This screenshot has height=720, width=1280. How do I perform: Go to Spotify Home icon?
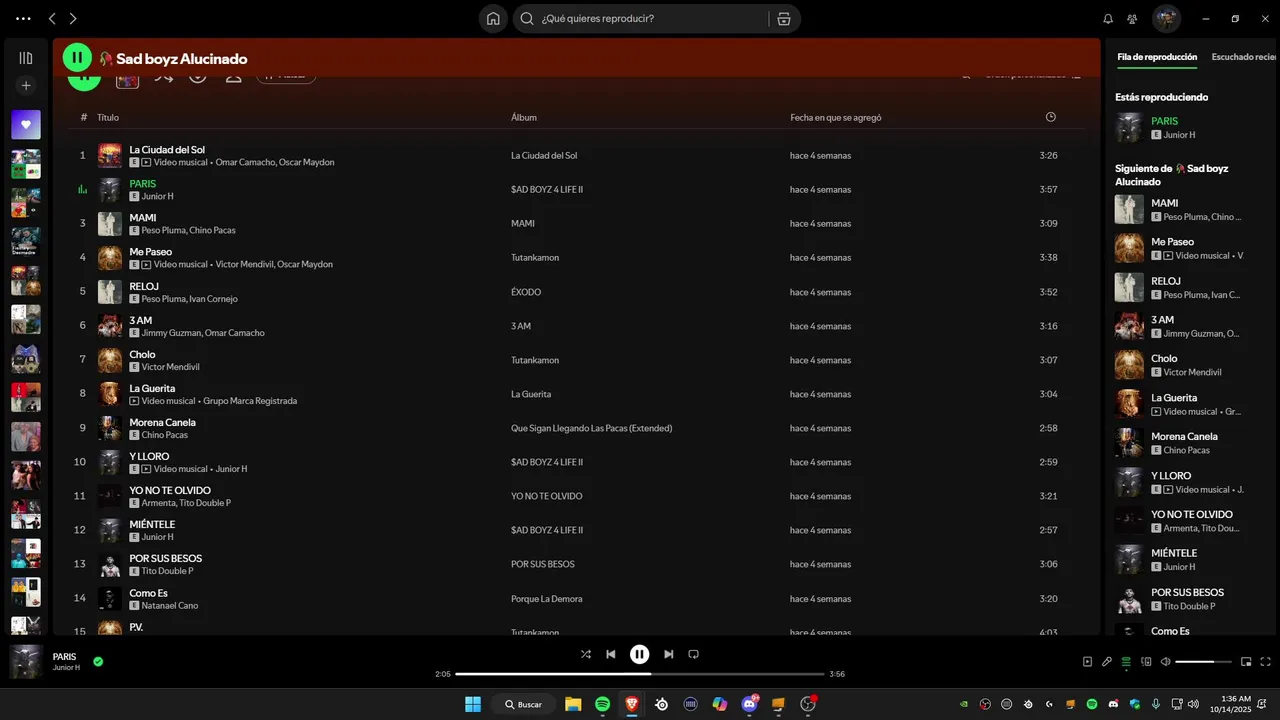point(493,18)
